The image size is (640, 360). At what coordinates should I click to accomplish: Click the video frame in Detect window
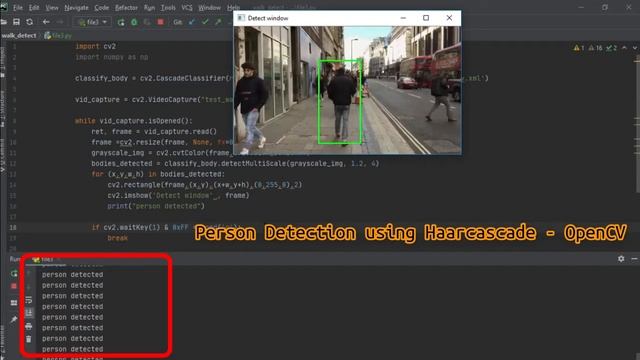point(347,90)
